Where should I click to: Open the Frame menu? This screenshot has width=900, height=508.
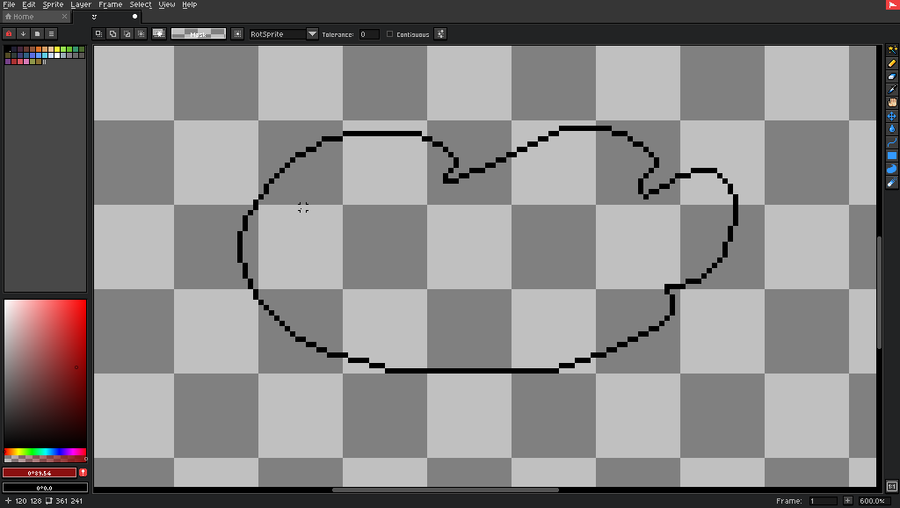point(110,5)
